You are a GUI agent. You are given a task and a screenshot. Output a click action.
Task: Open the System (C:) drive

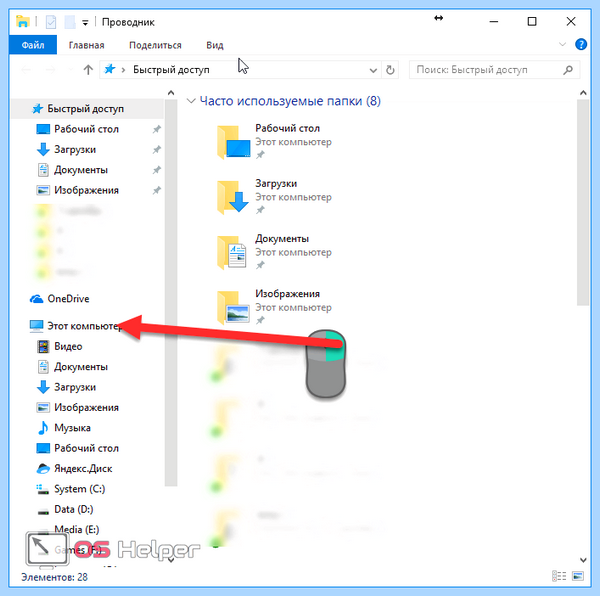pos(79,489)
